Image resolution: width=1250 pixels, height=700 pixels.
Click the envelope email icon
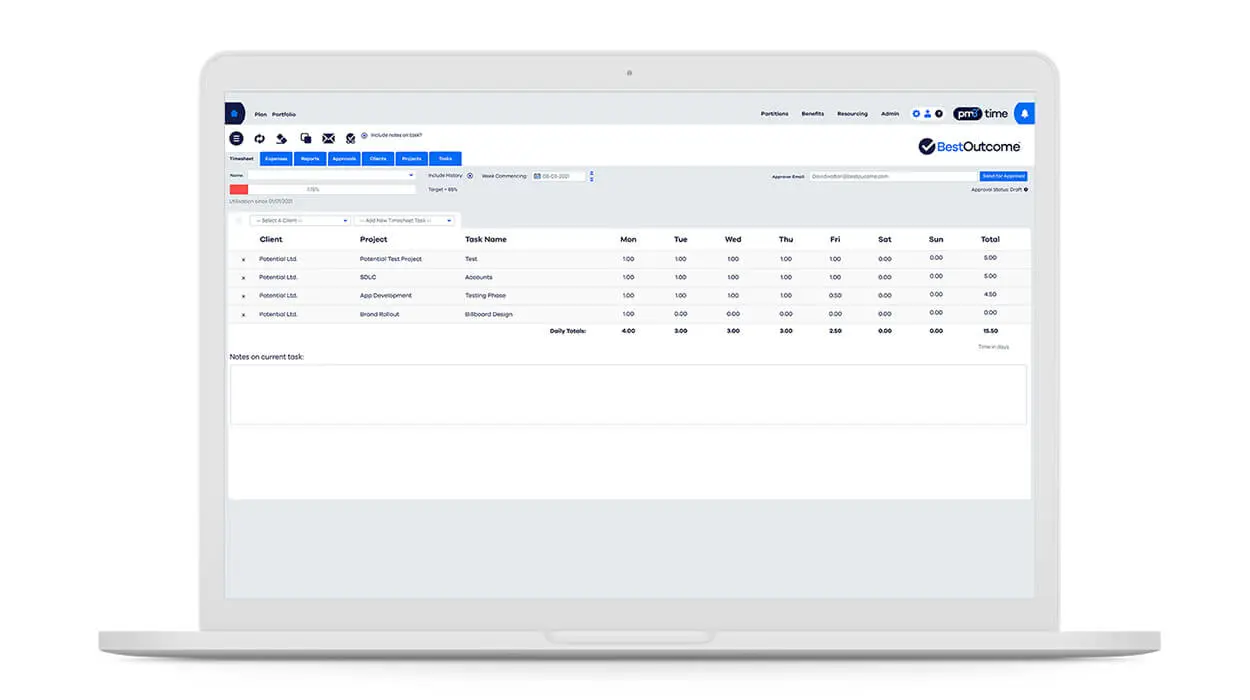[x=328, y=138]
